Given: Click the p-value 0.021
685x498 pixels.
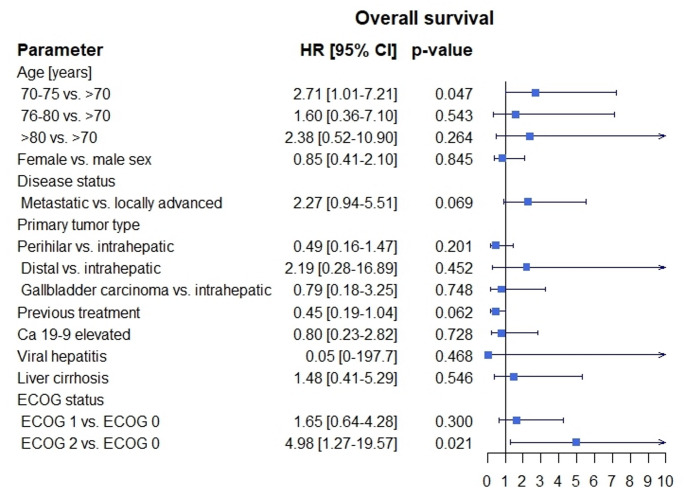Looking at the screenshot, I should pos(453,442).
